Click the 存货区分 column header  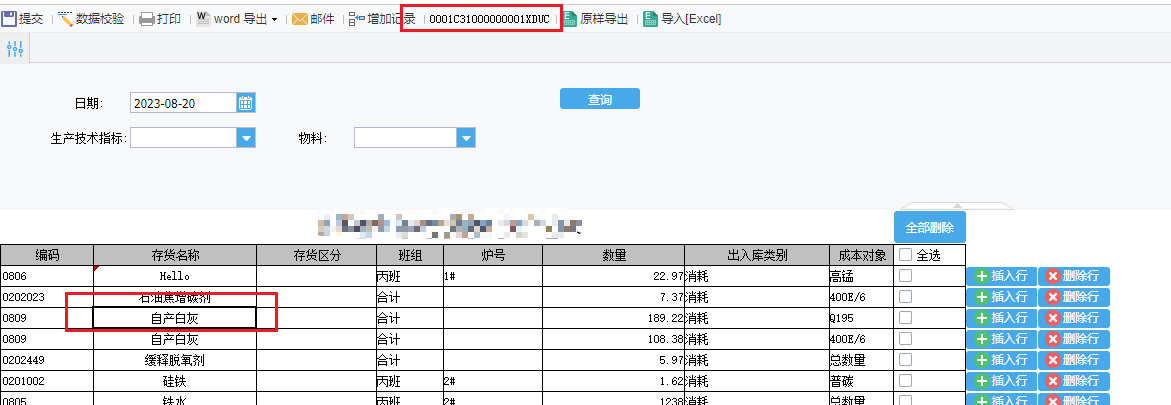[x=317, y=255]
